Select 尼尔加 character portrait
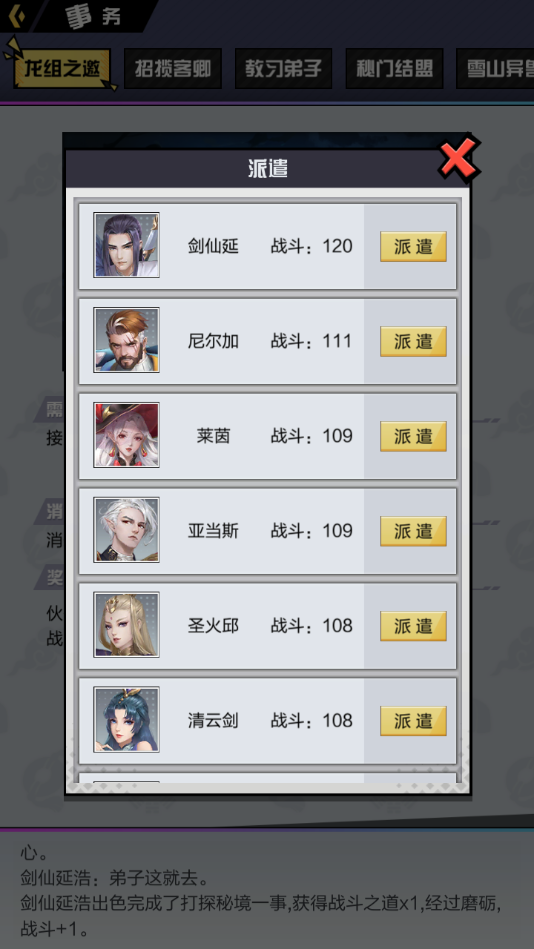Viewport: 534px width, 949px height. click(x=127, y=340)
